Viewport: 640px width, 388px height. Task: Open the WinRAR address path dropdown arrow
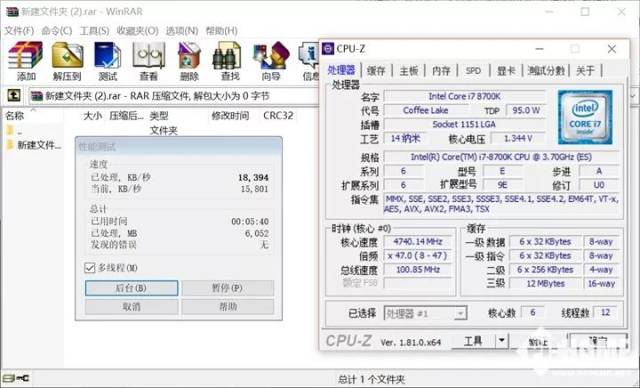coord(633,96)
